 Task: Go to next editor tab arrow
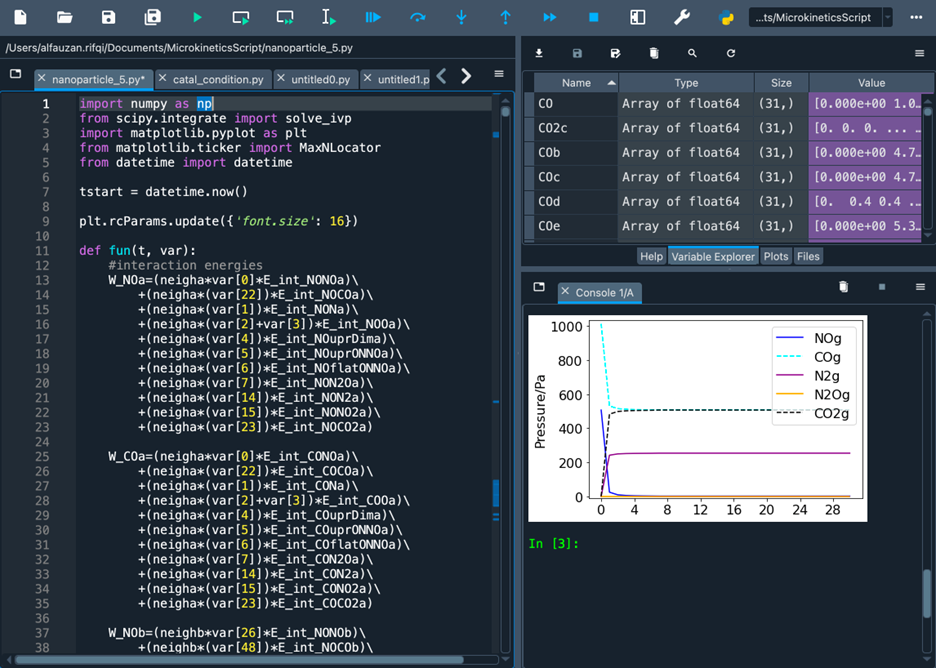click(466, 76)
